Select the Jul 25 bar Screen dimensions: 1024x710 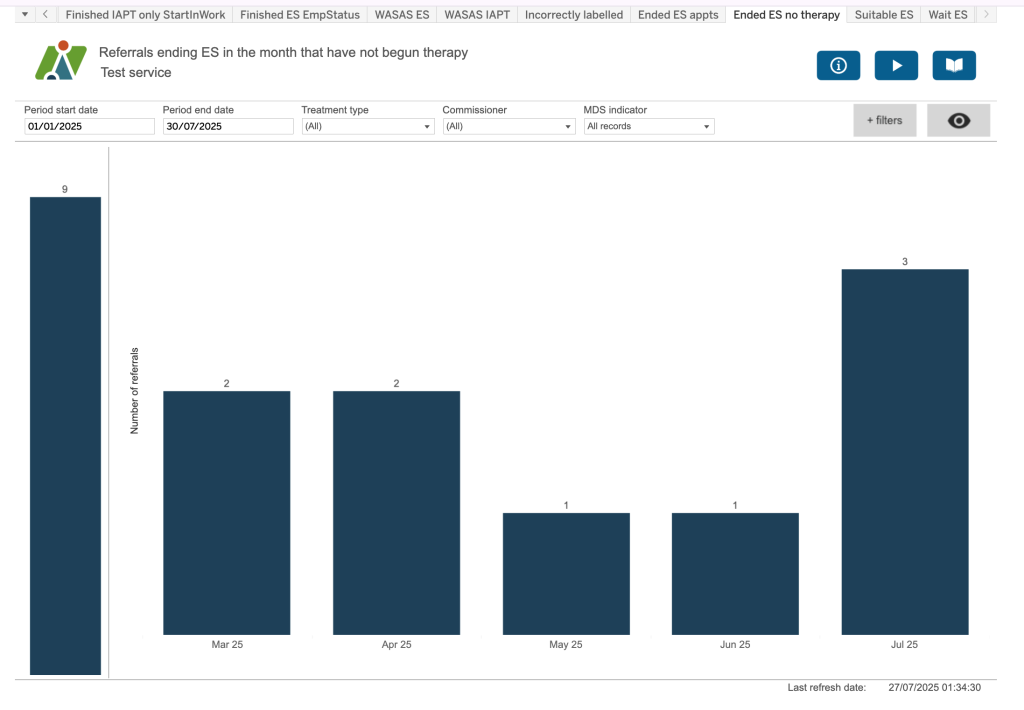tap(904, 451)
